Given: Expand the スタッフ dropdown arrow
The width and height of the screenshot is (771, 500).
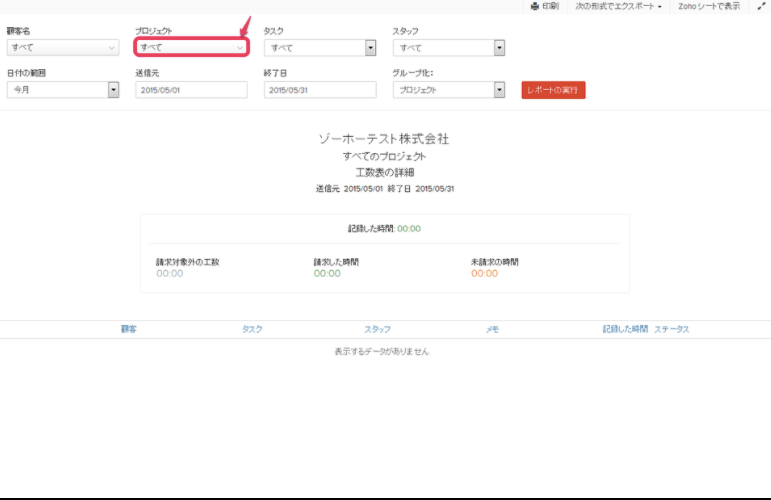Looking at the screenshot, I should (x=498, y=47).
